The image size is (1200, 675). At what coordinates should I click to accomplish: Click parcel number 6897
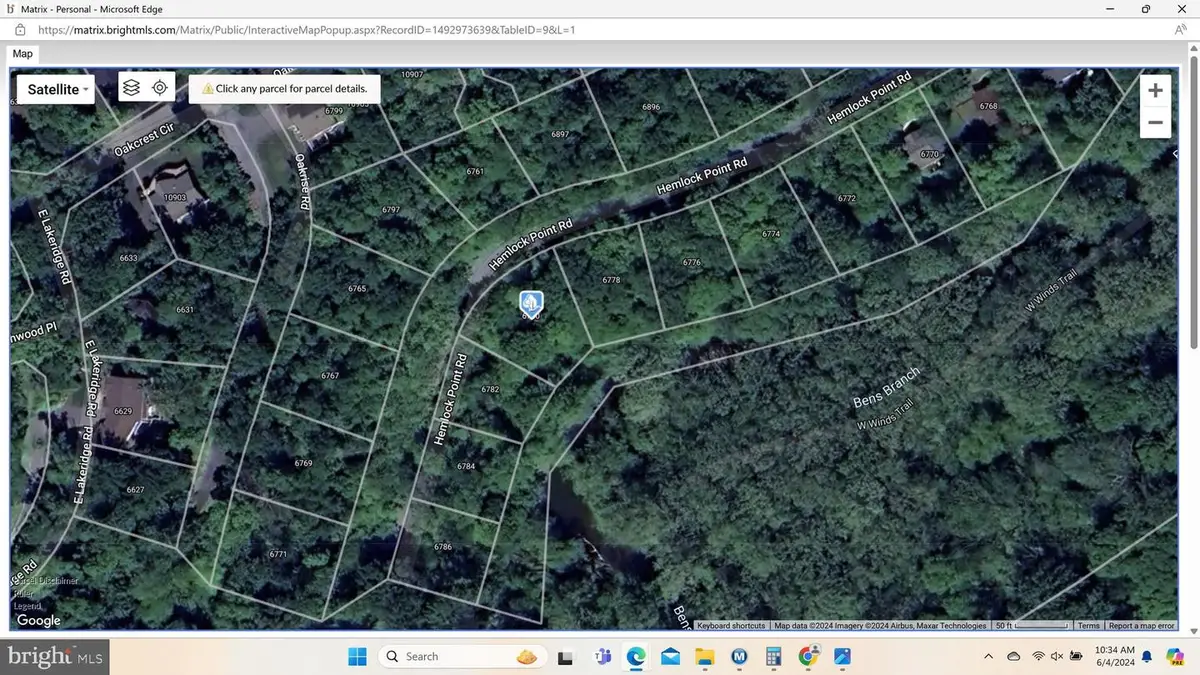pyautogui.click(x=560, y=135)
